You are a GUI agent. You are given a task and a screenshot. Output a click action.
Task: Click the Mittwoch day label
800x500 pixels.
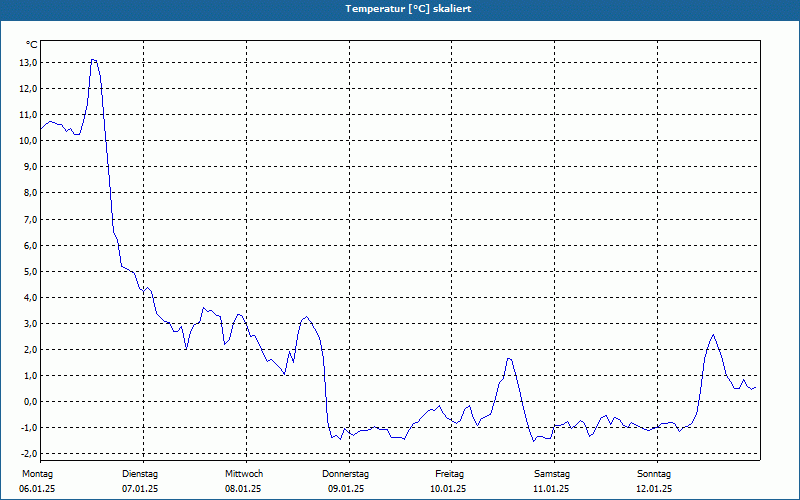[x=244, y=473]
